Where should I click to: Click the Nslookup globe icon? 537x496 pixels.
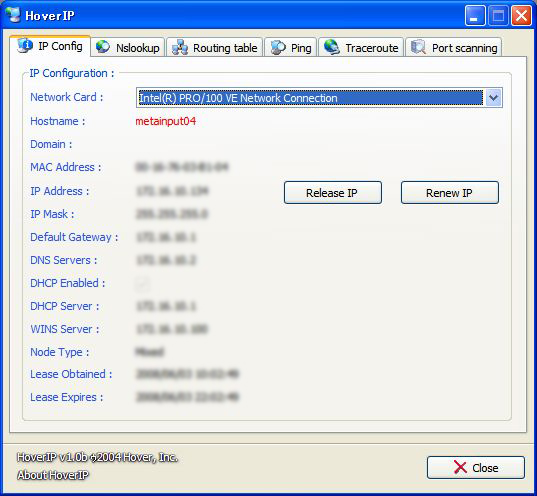coord(102,47)
